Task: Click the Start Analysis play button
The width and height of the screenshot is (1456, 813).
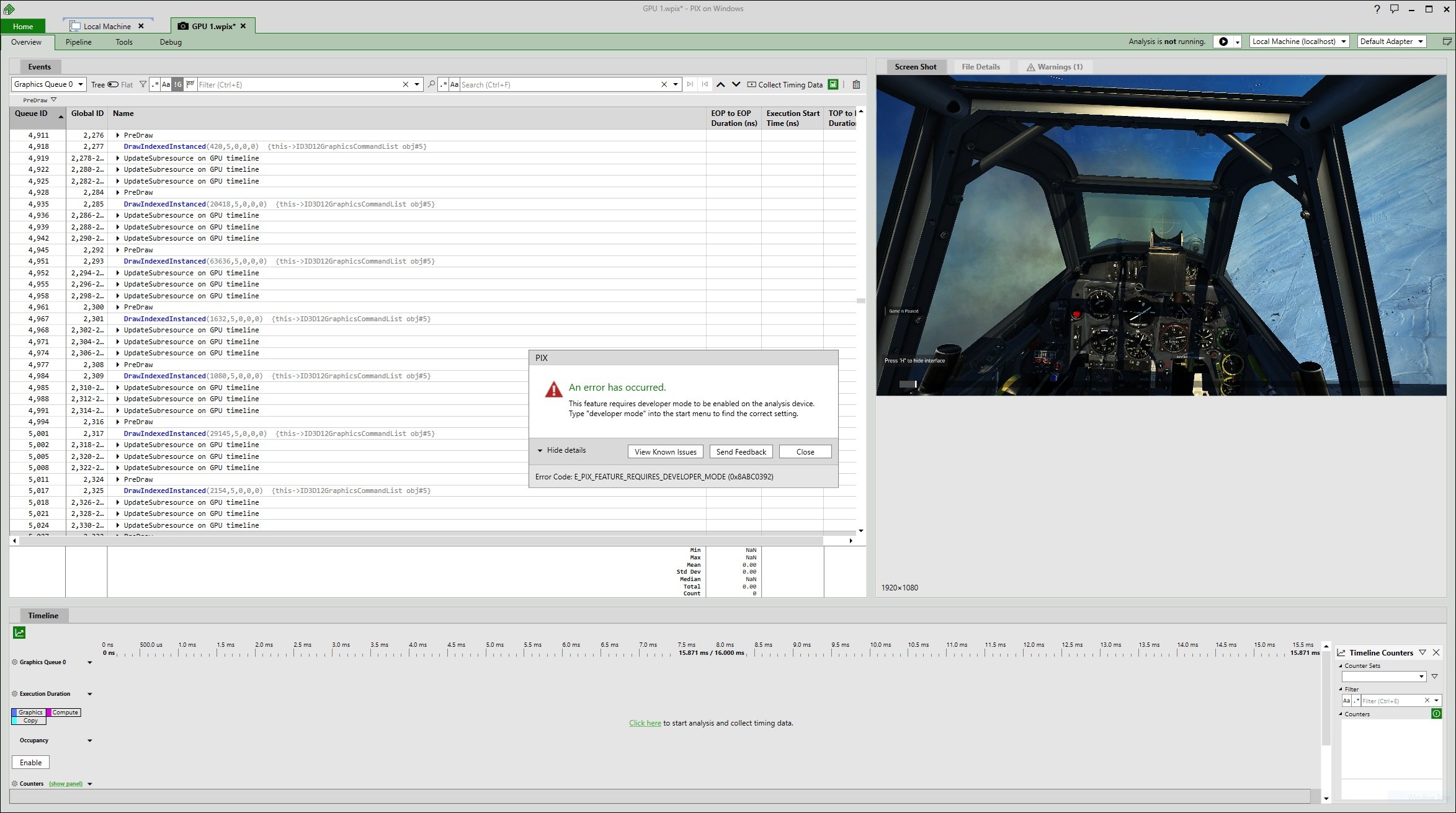Action: pos(1223,42)
